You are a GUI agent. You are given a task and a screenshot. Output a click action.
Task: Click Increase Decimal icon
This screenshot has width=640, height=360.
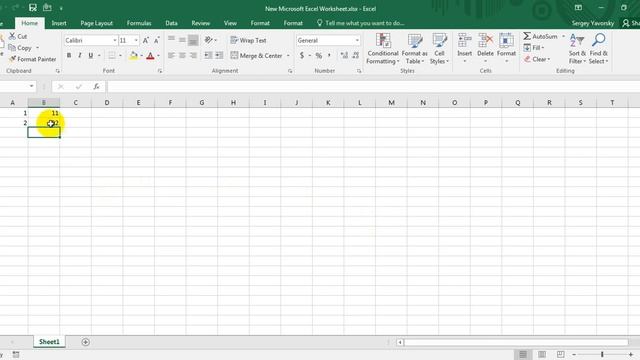(344, 56)
